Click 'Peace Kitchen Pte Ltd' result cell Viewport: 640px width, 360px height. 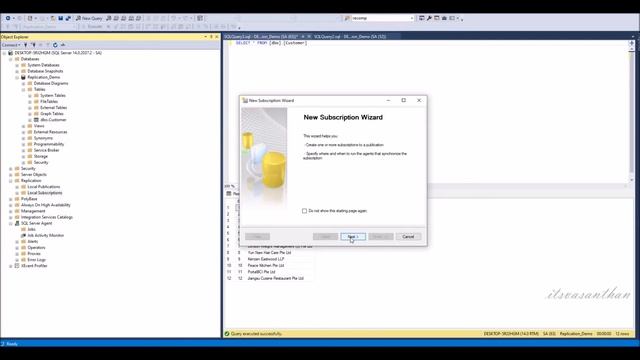point(266,266)
